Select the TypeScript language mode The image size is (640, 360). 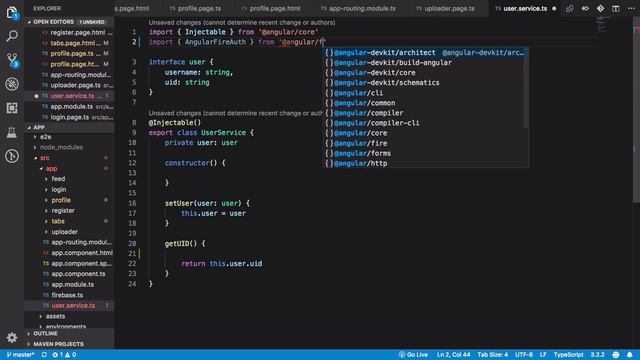click(x=568, y=355)
